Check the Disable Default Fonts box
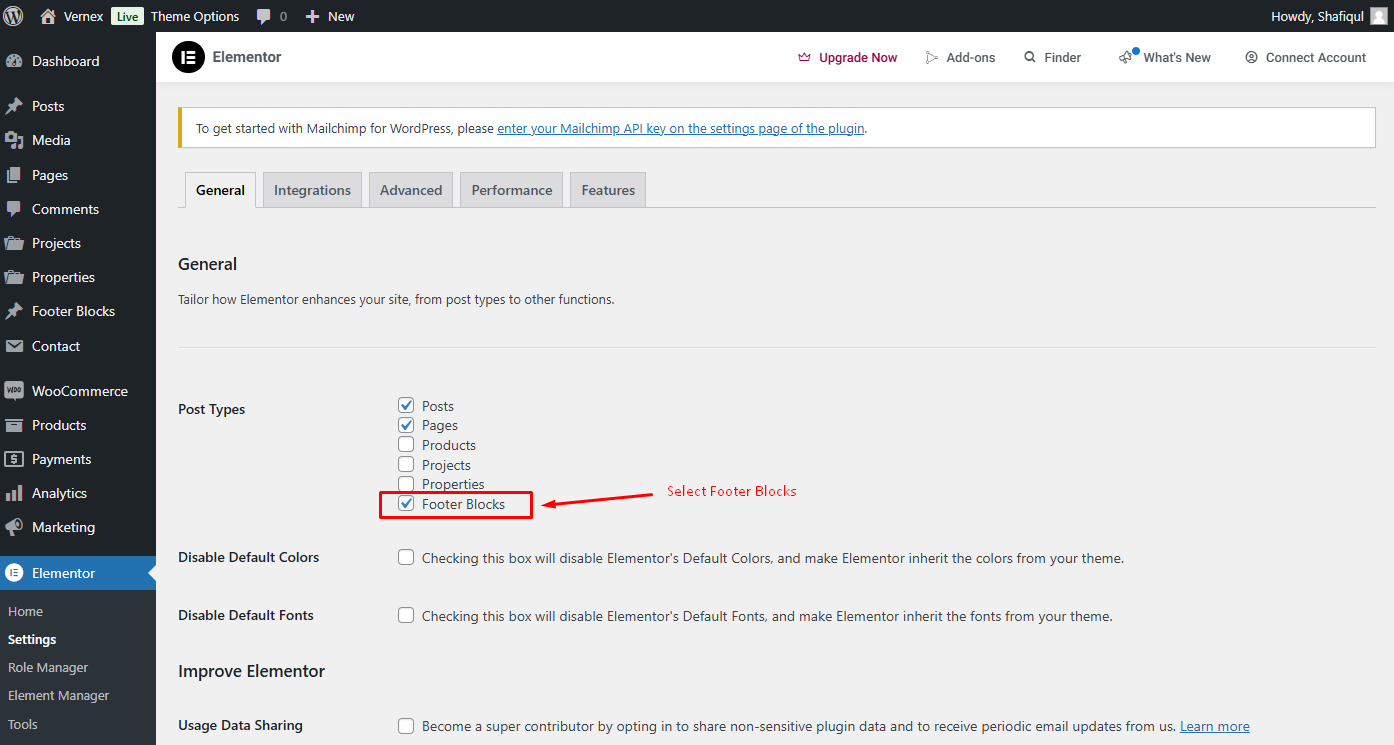The height and width of the screenshot is (745, 1394). tap(406, 615)
